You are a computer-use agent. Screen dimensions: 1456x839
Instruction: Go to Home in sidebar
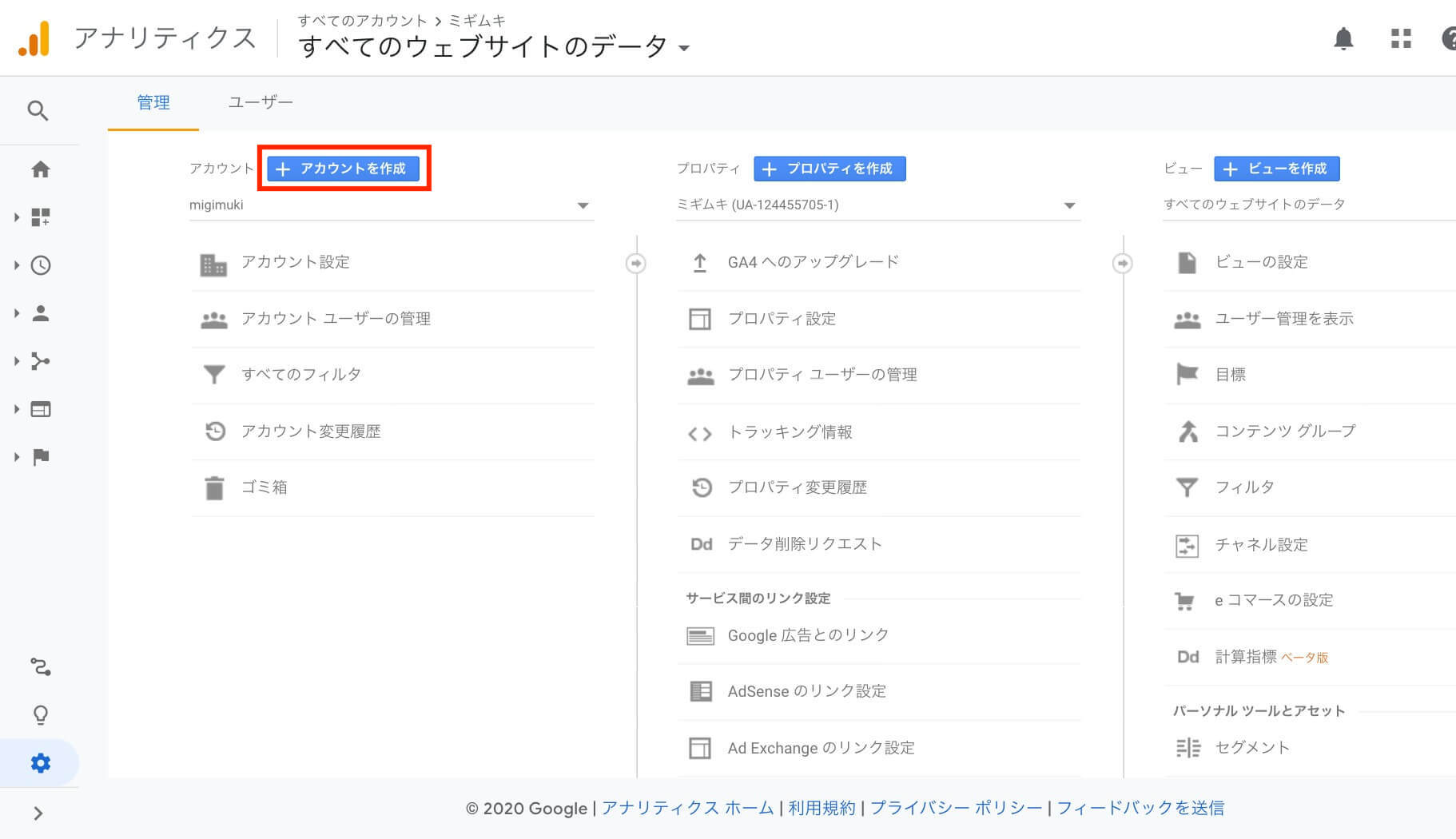[x=41, y=169]
